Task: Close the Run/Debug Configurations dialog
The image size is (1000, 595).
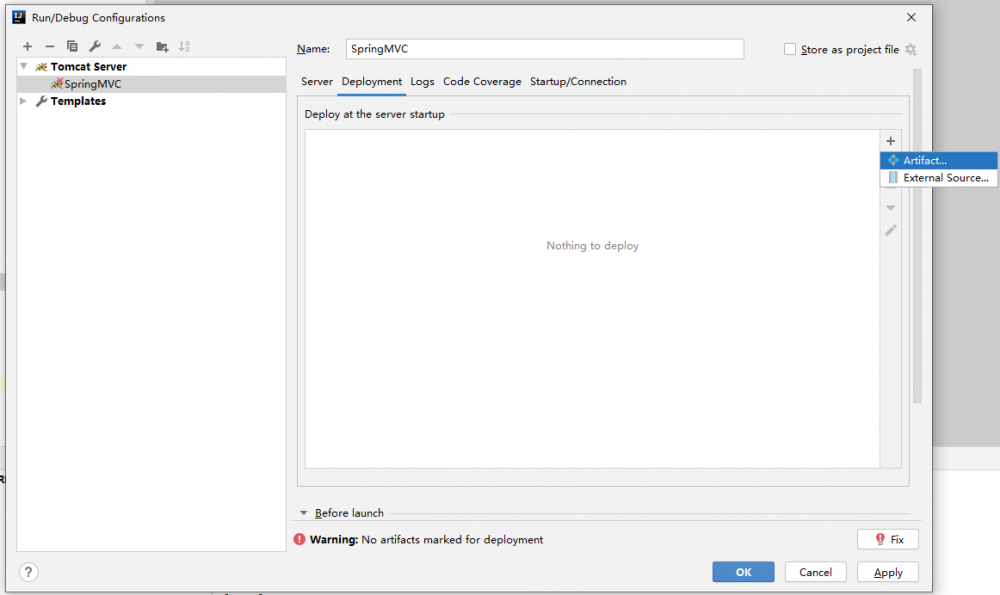Action: click(x=911, y=17)
